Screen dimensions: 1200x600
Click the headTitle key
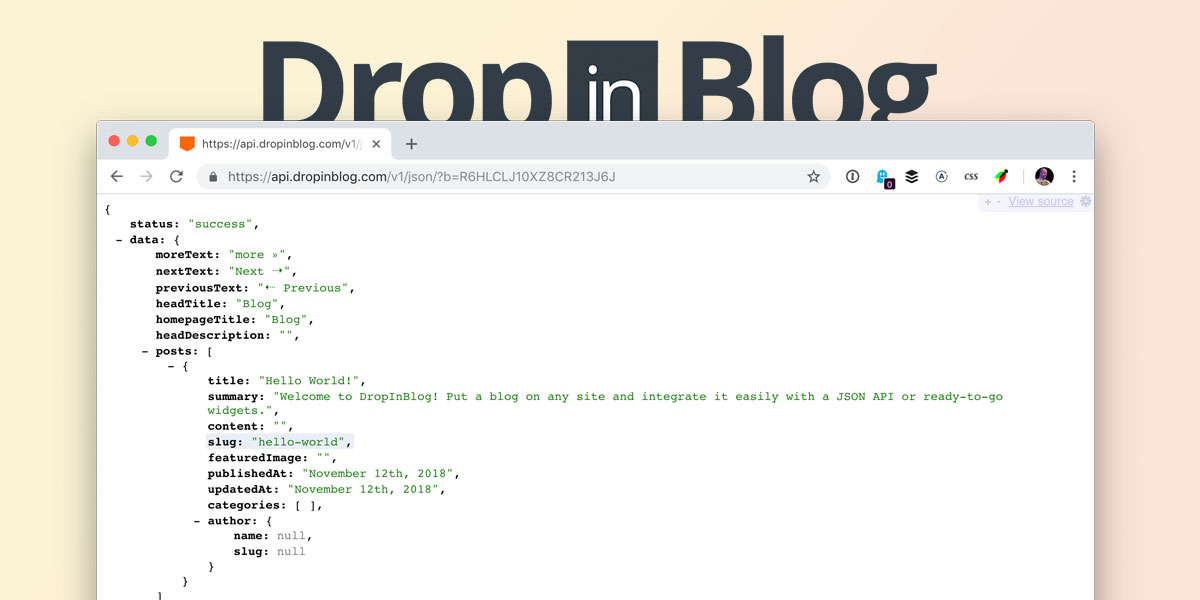tap(191, 304)
